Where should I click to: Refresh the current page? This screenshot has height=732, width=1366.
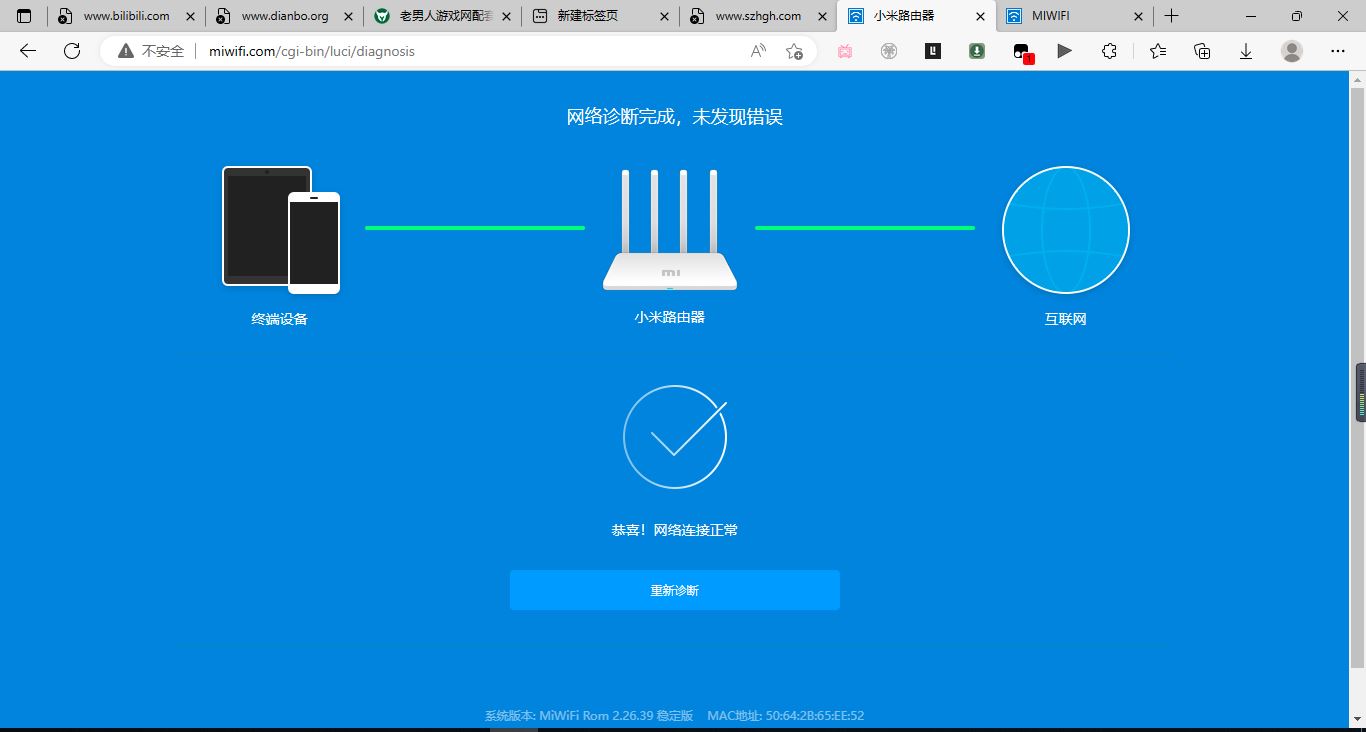(72, 51)
